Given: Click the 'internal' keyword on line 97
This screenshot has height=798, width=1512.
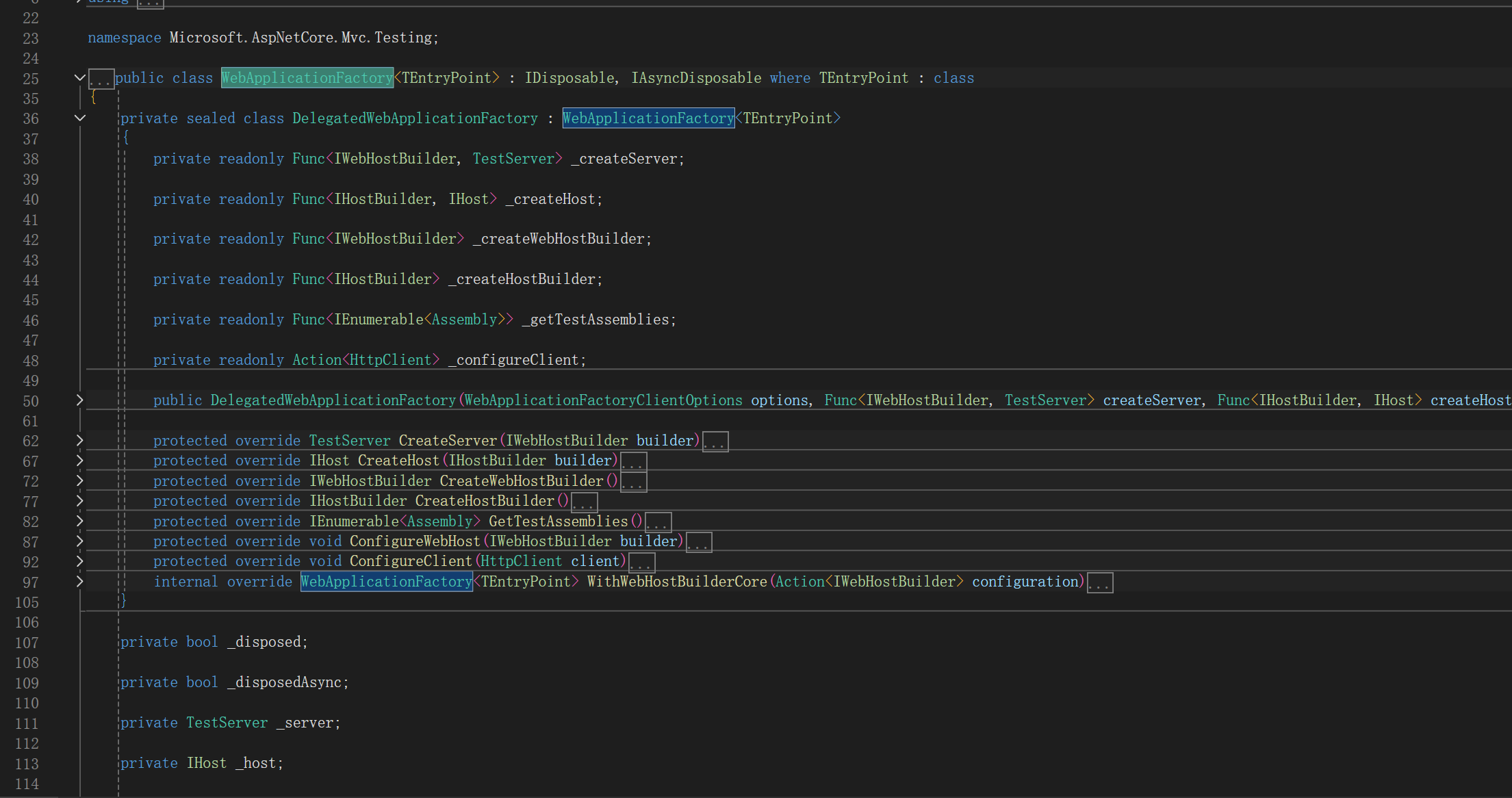Looking at the screenshot, I should pos(185,582).
